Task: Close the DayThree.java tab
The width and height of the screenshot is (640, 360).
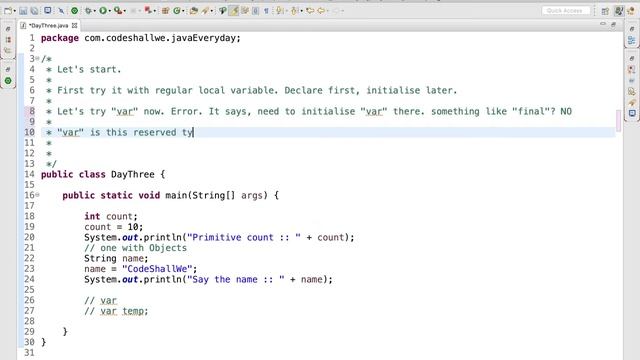Action: pyautogui.click(x=74, y=25)
